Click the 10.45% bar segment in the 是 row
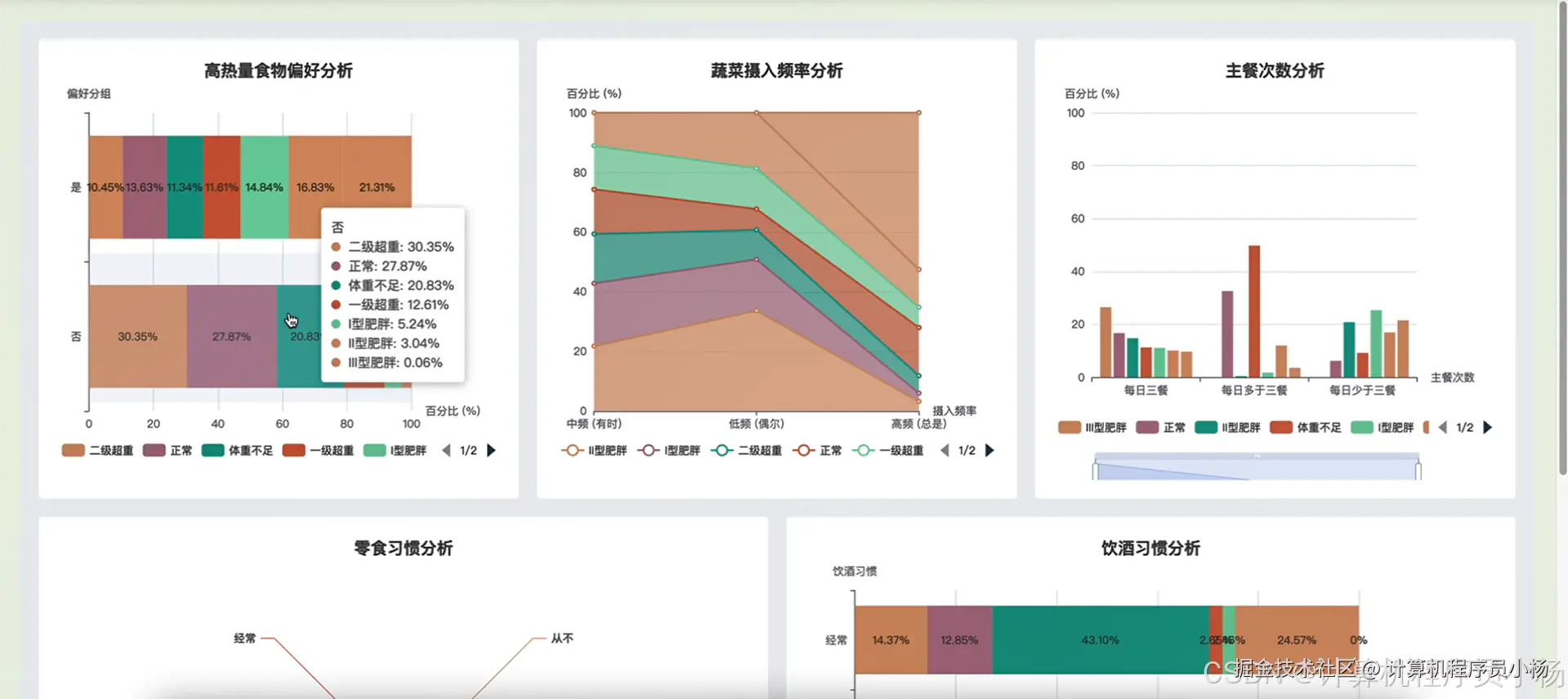The height and width of the screenshot is (699, 1568). tap(105, 187)
